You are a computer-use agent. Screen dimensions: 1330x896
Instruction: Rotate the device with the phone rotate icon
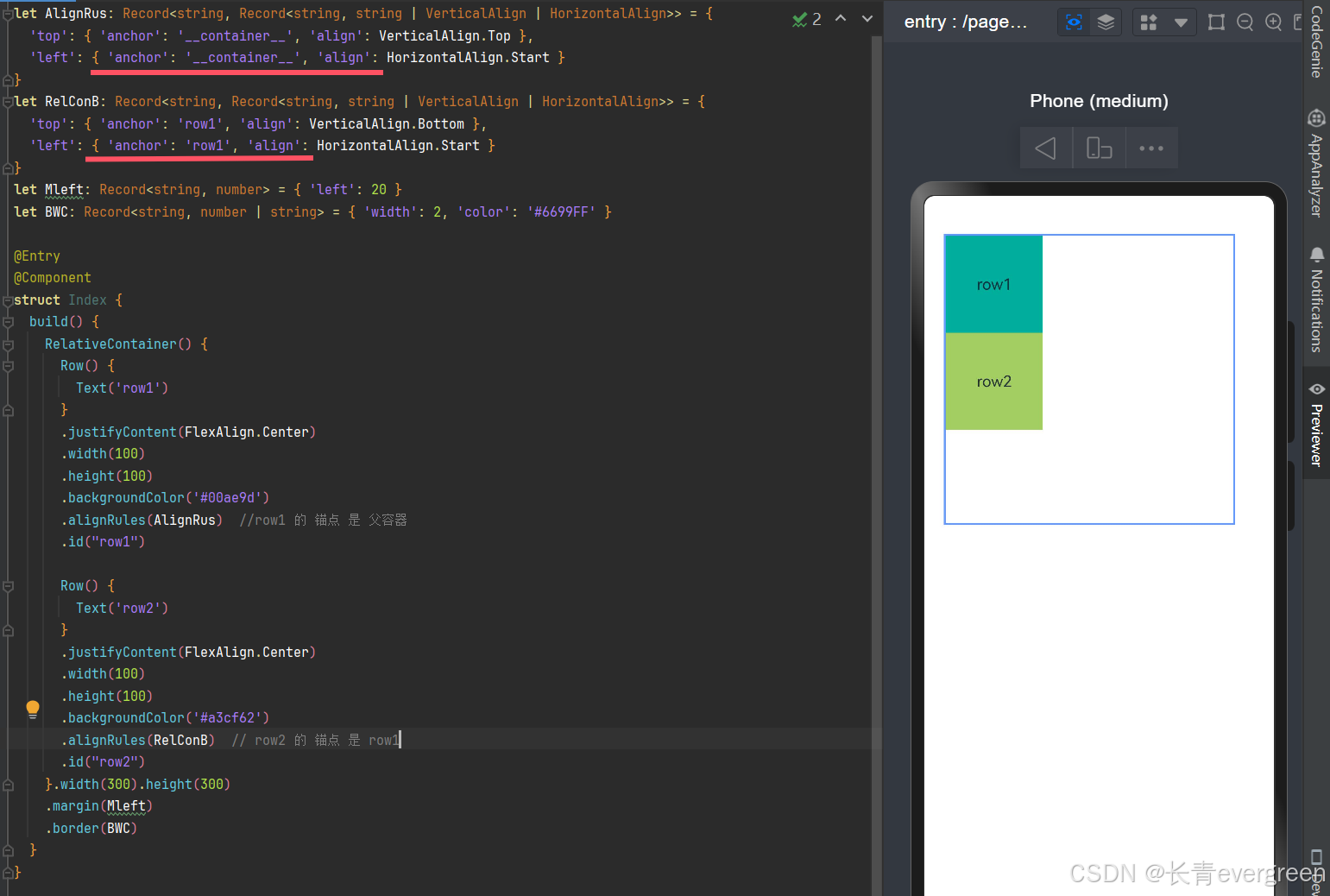click(x=1099, y=148)
